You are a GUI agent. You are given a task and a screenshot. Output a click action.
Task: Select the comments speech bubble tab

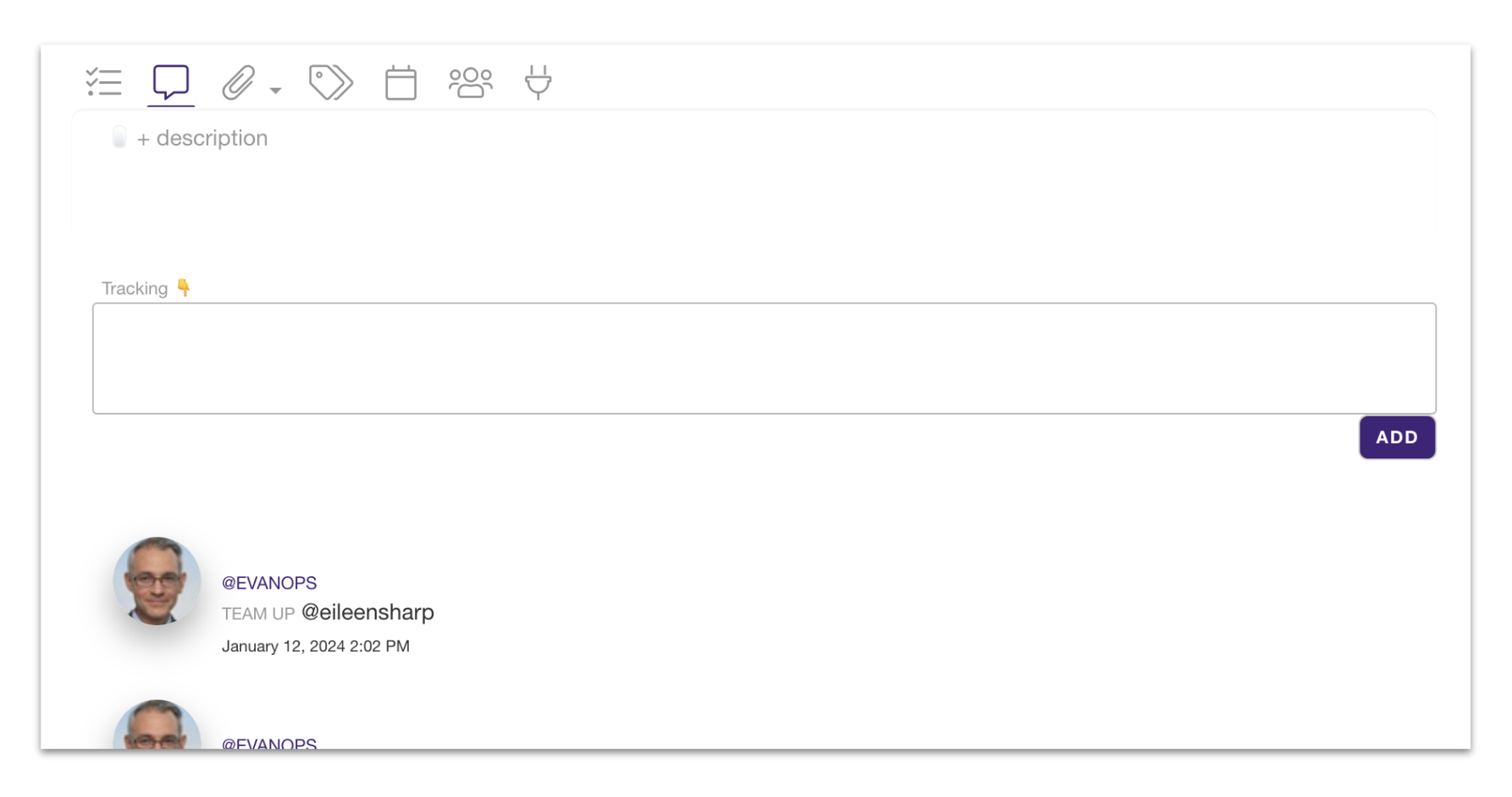click(x=171, y=82)
